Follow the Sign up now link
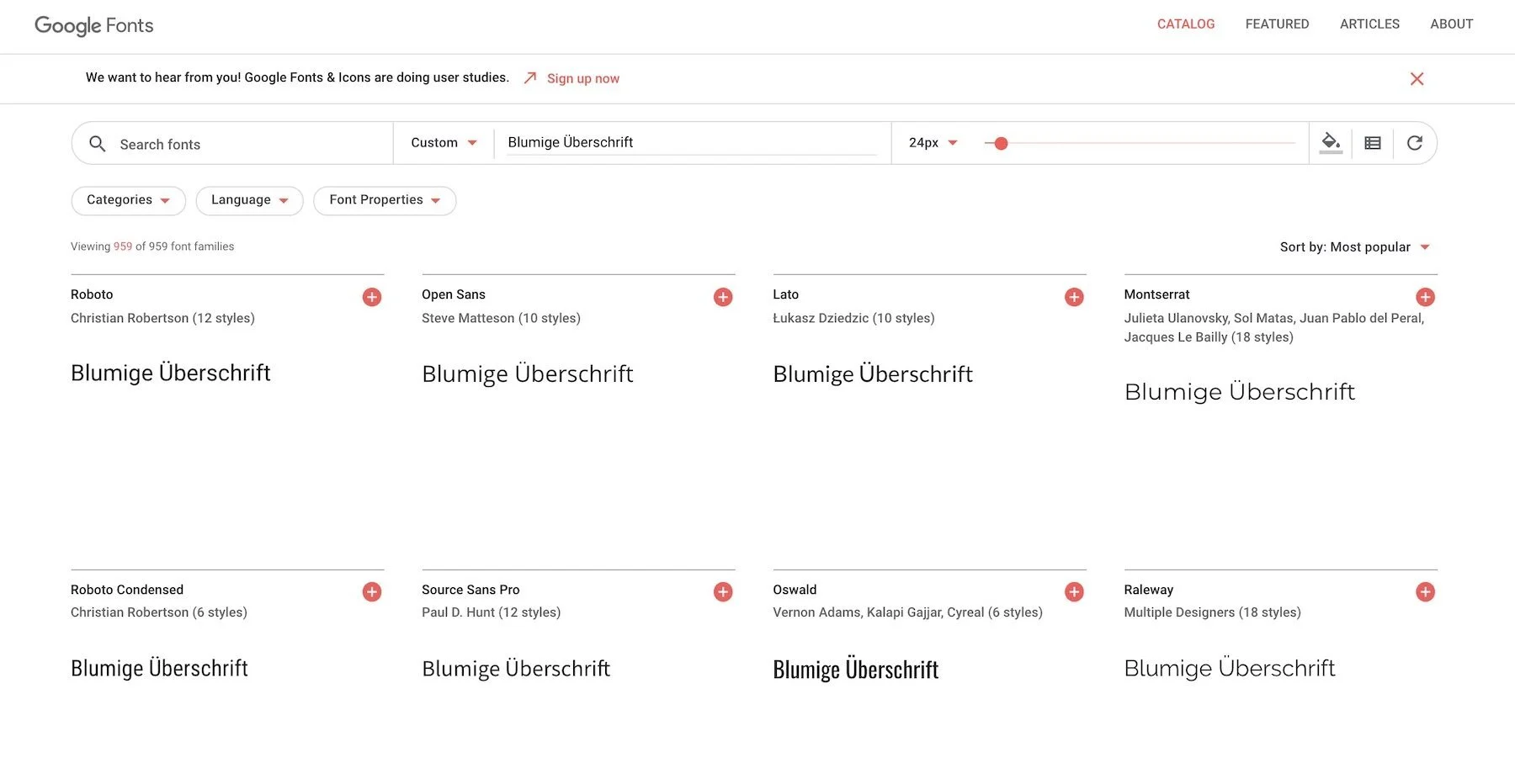The height and width of the screenshot is (784, 1515). point(582,78)
